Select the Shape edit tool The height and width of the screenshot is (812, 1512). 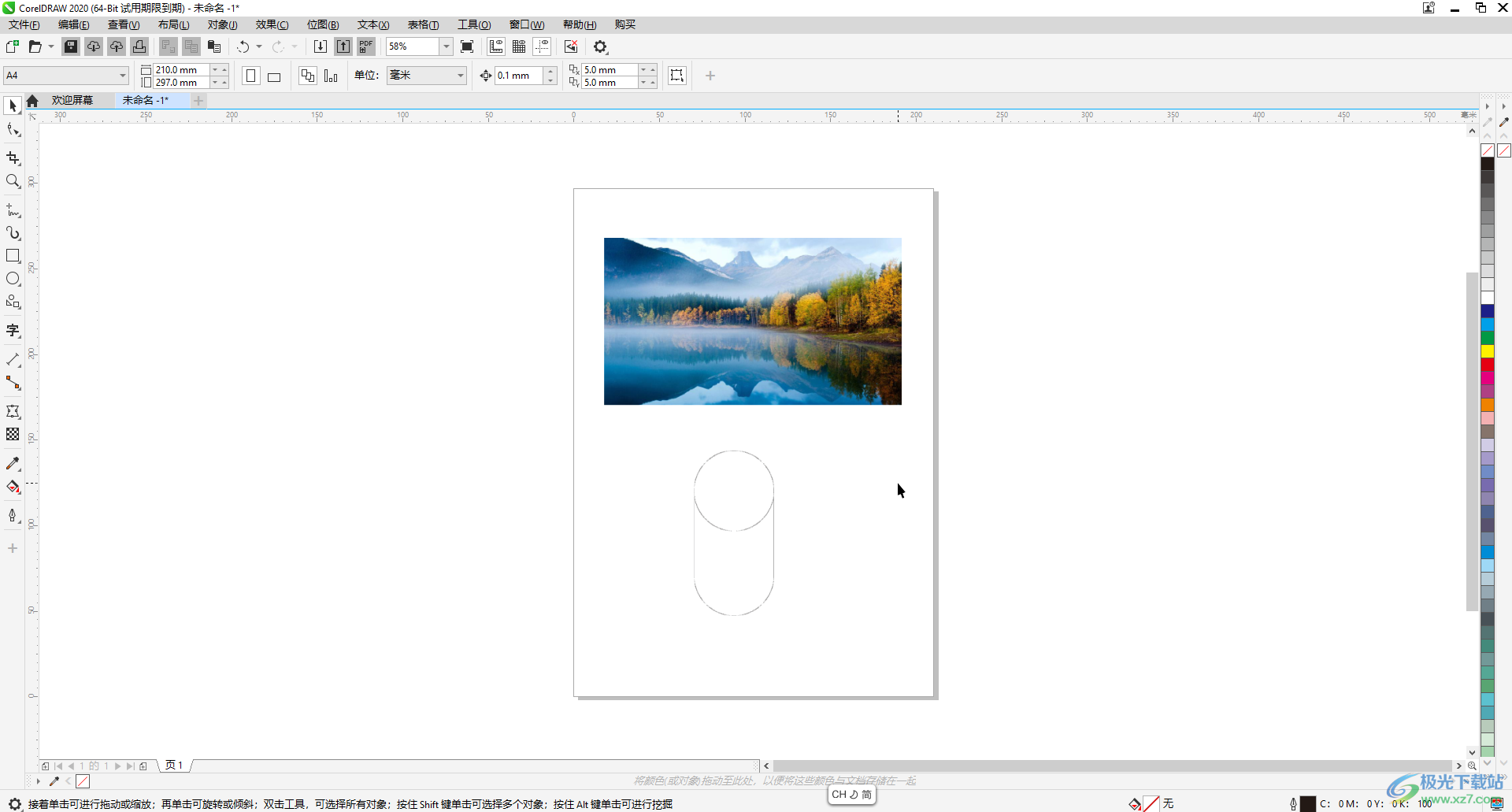13,130
